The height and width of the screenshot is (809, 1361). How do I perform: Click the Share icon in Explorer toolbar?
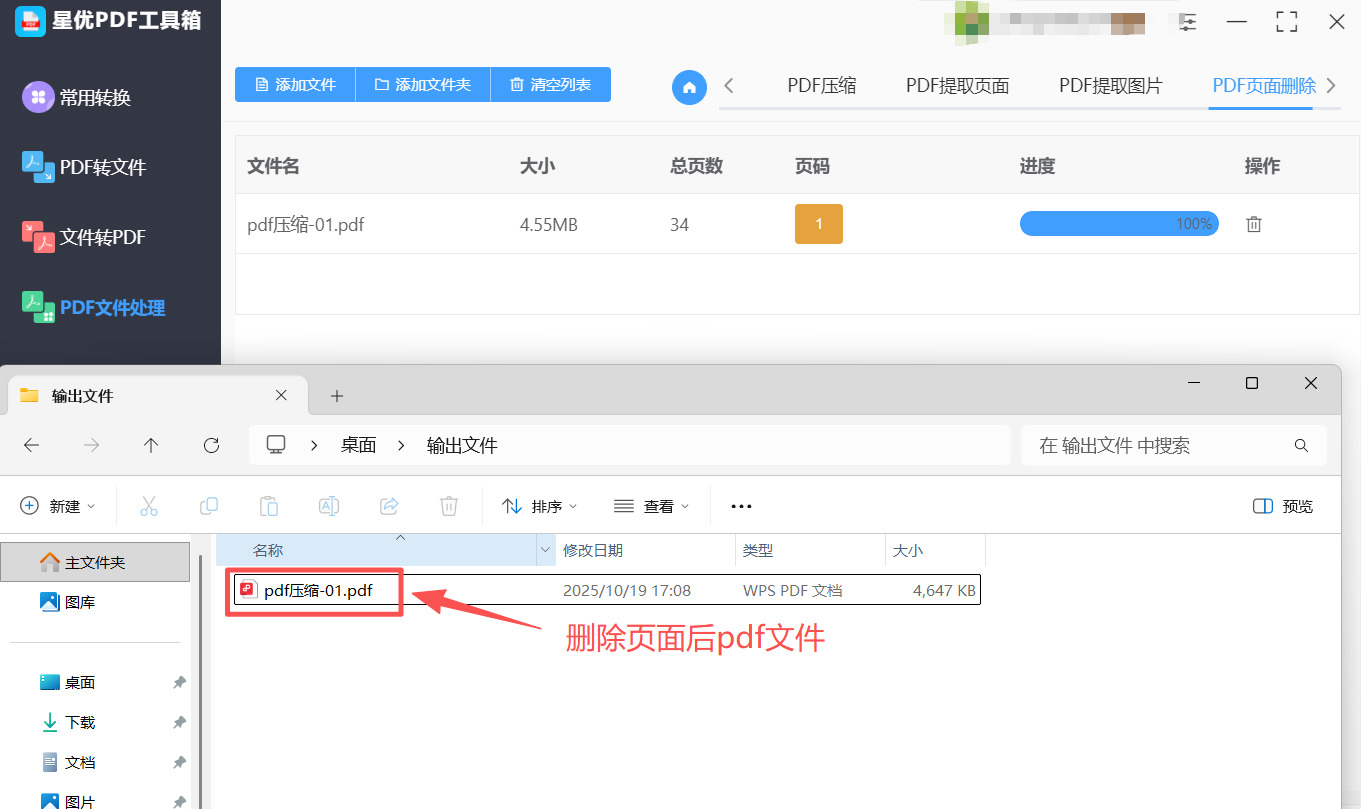(389, 506)
